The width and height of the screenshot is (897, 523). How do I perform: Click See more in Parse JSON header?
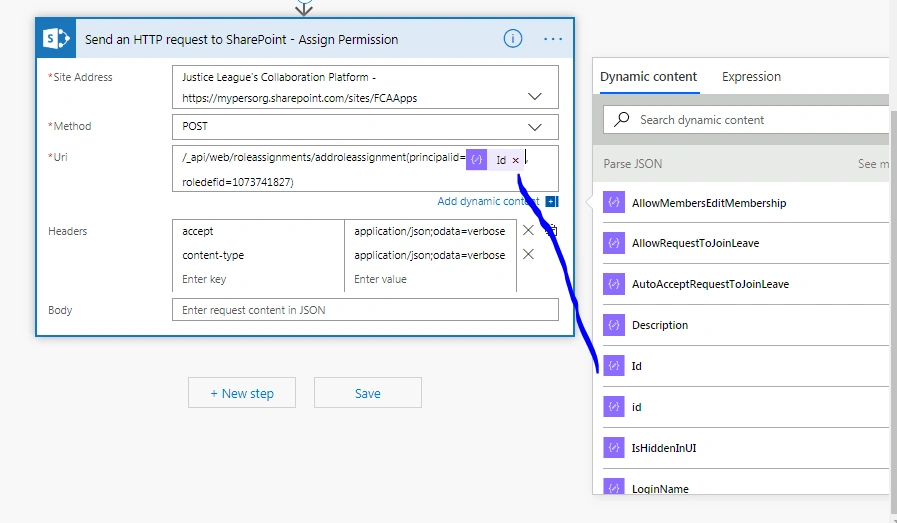click(874, 164)
